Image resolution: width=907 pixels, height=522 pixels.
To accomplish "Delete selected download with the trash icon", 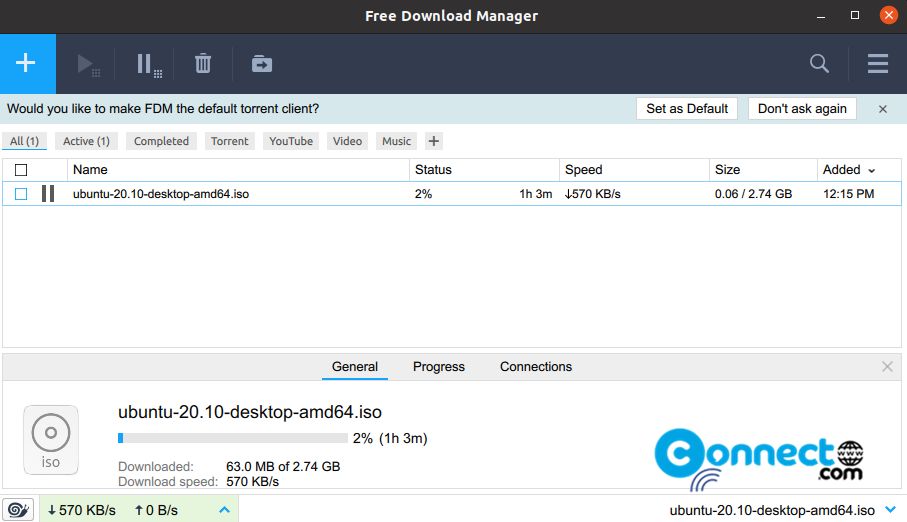I will coord(203,63).
